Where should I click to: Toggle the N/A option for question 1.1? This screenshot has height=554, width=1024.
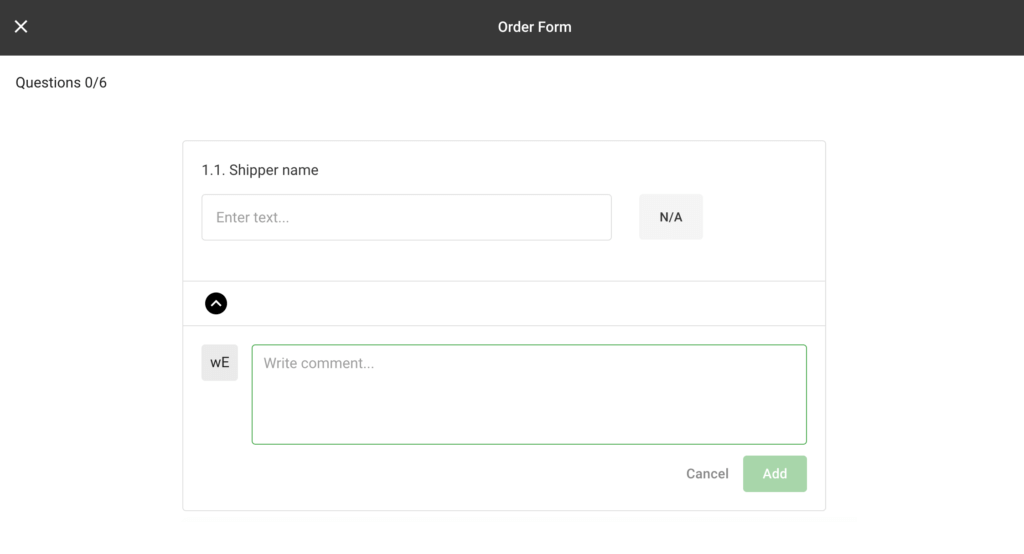click(x=670, y=217)
